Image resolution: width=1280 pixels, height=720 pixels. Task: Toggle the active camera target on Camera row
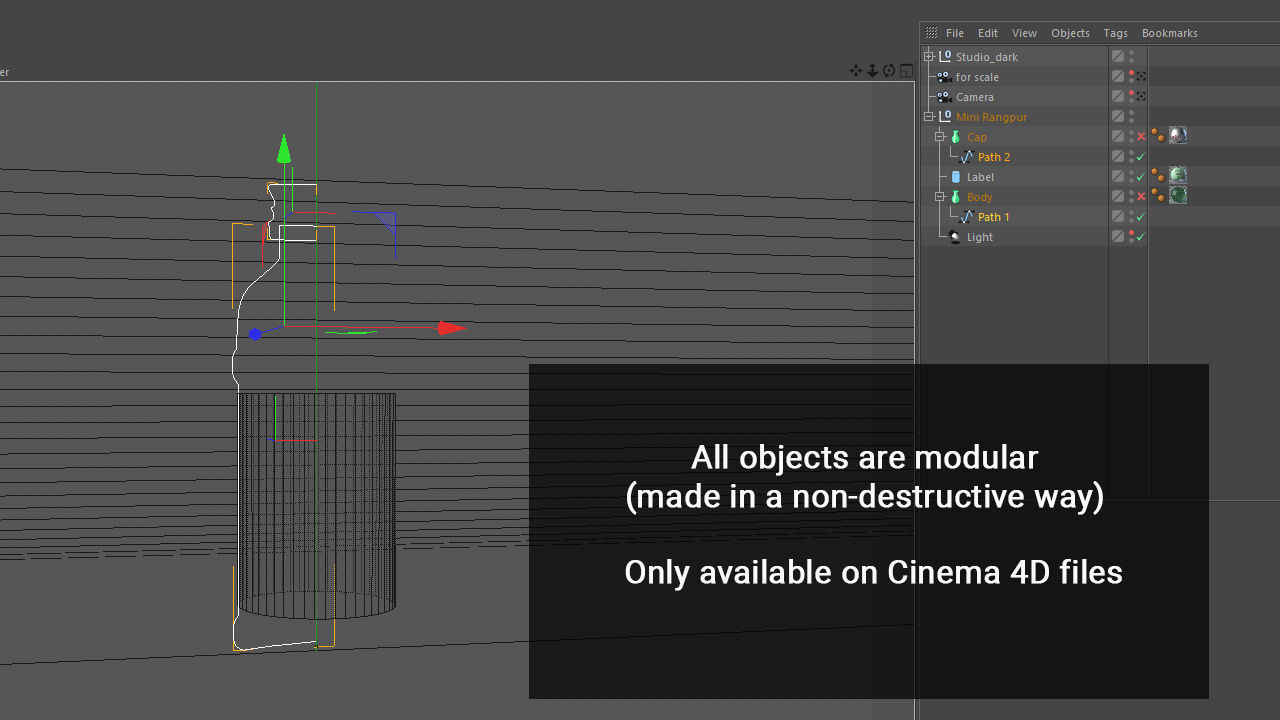pos(1141,97)
